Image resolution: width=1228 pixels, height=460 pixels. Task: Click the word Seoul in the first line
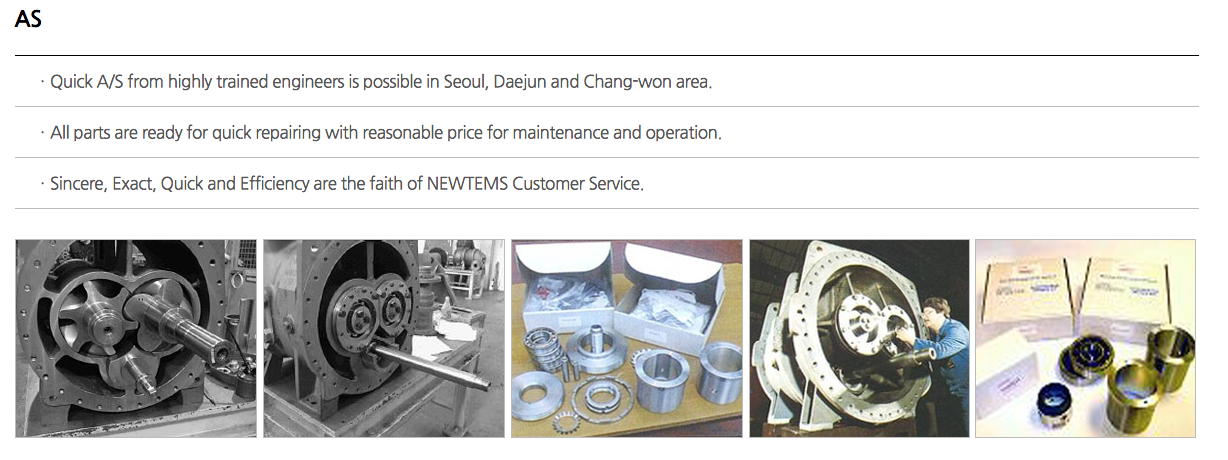point(464,81)
